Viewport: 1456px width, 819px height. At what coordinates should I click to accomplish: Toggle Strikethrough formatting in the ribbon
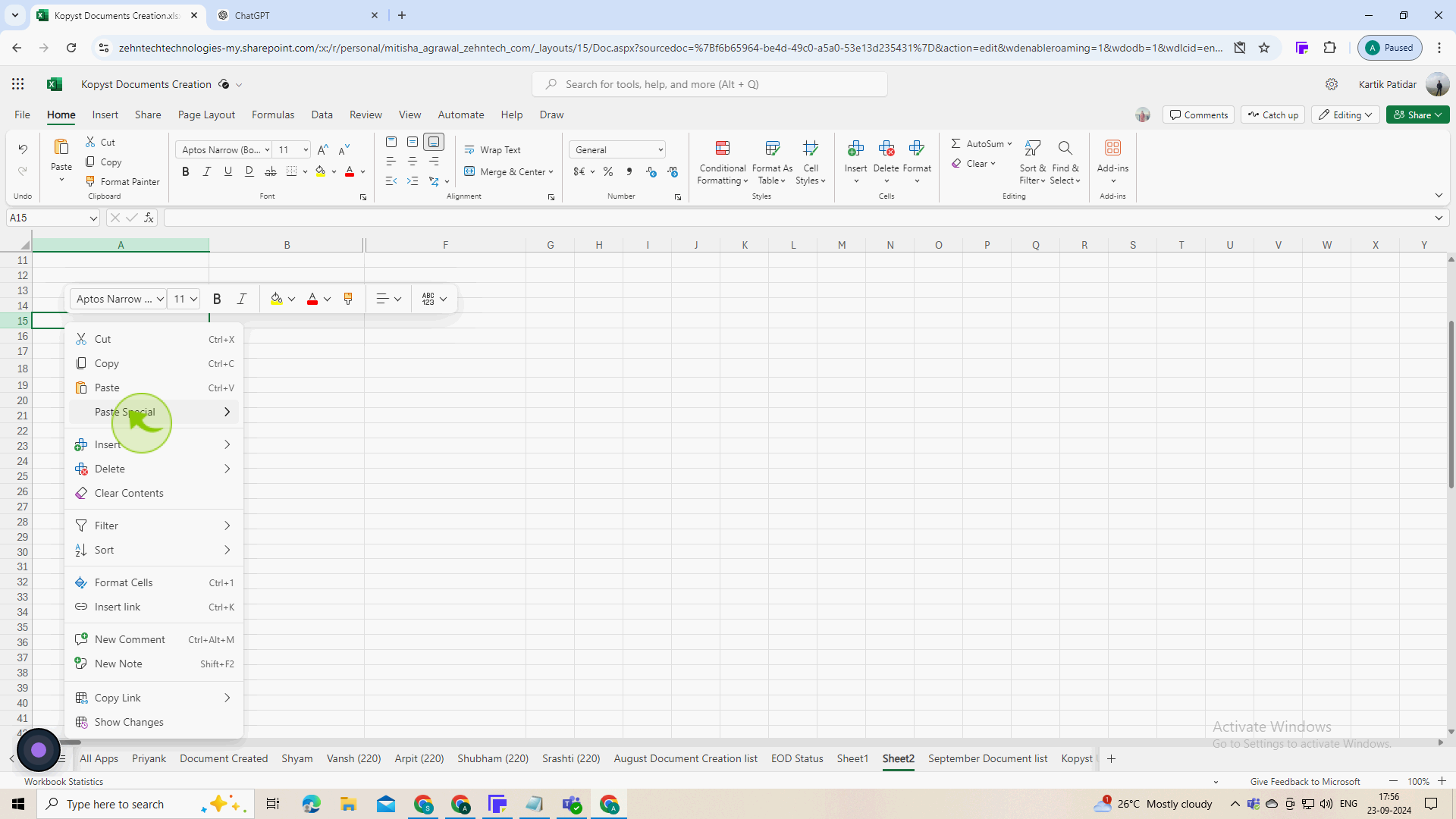pyautogui.click(x=271, y=172)
